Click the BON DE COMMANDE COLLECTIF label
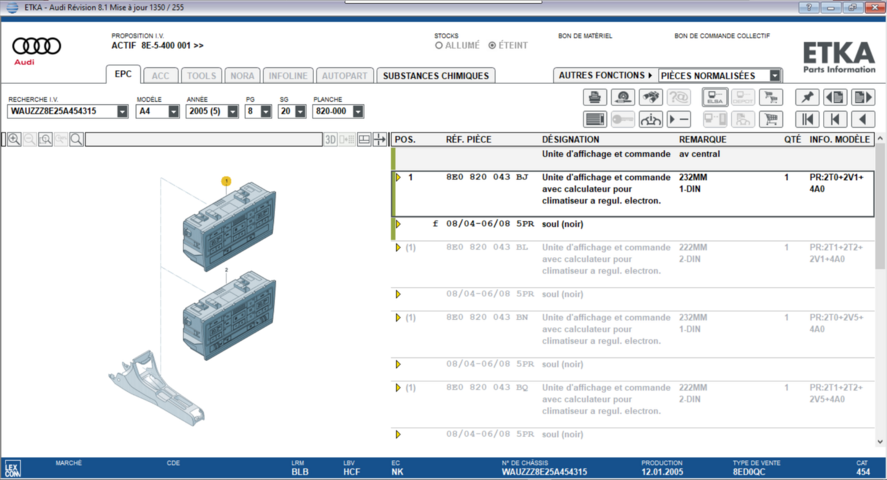Screen dimensions: 887x480 (722, 36)
